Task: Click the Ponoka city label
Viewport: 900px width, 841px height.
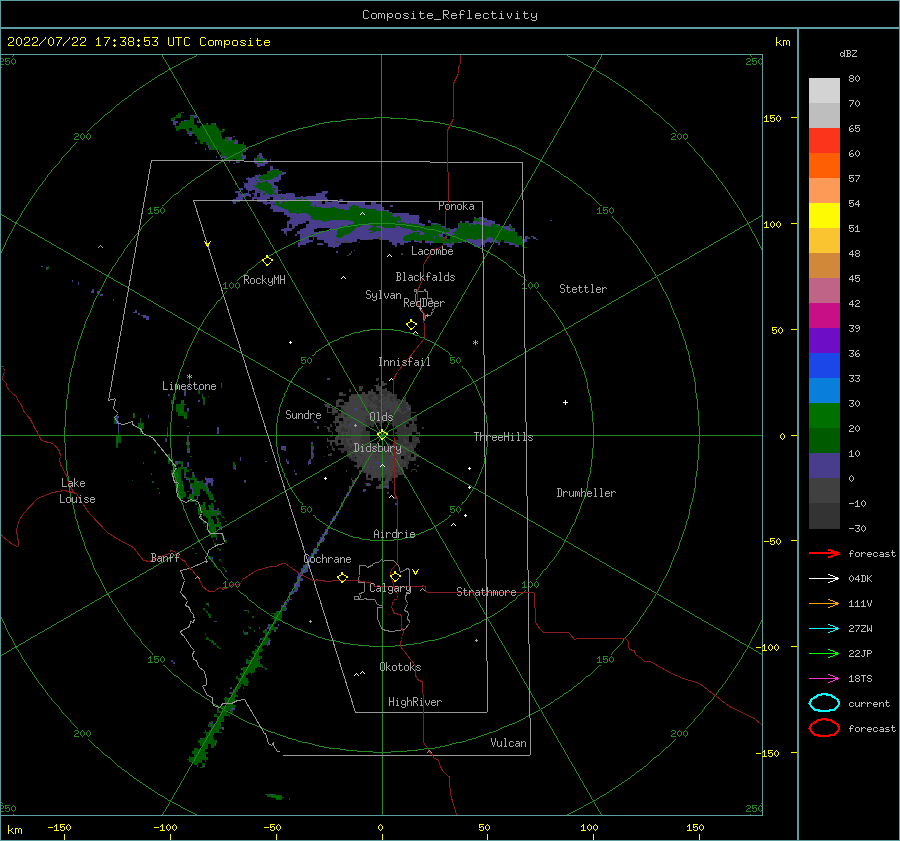Action: tap(456, 206)
